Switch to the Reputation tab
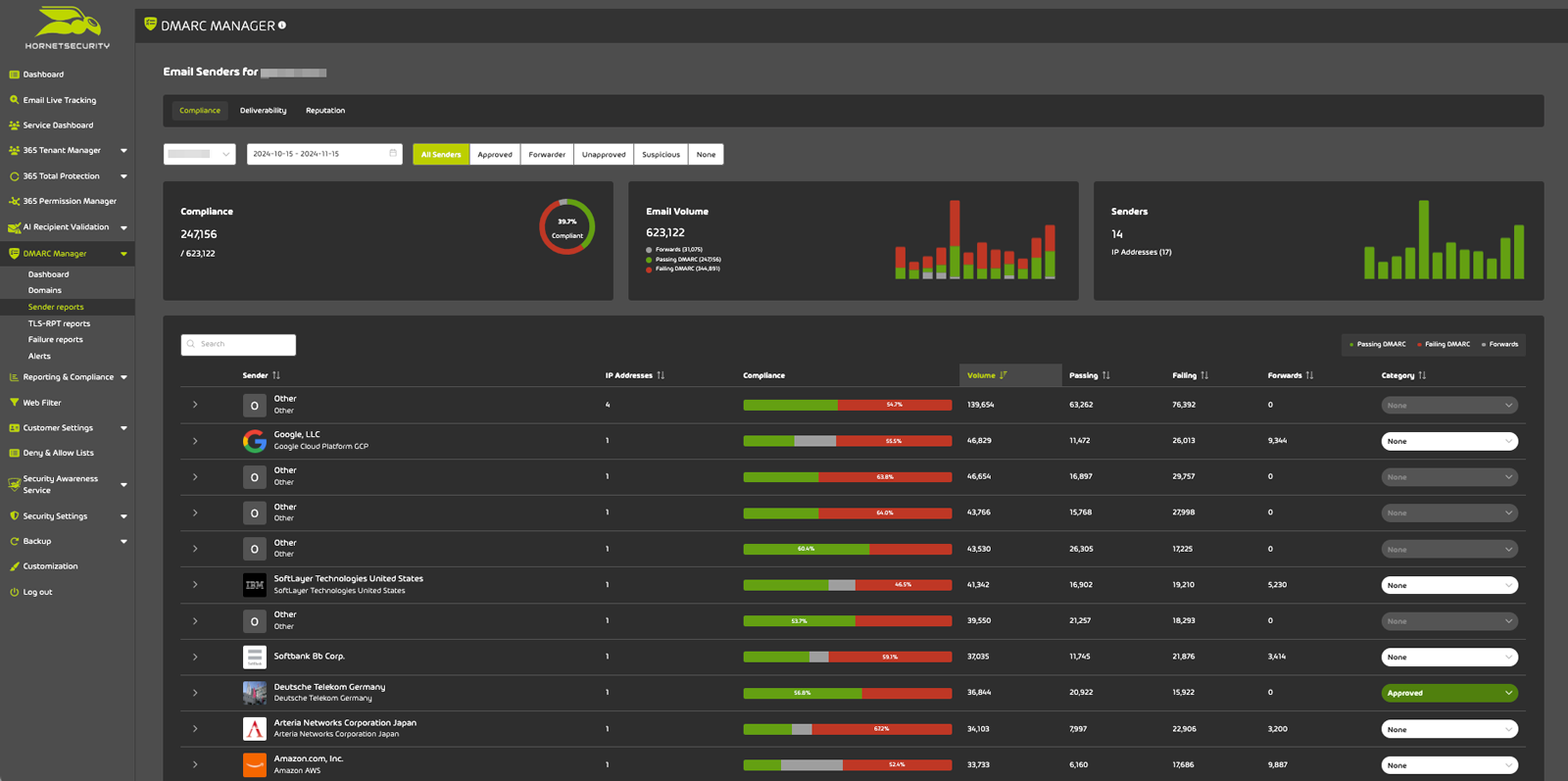The width and height of the screenshot is (1568, 781). (325, 111)
